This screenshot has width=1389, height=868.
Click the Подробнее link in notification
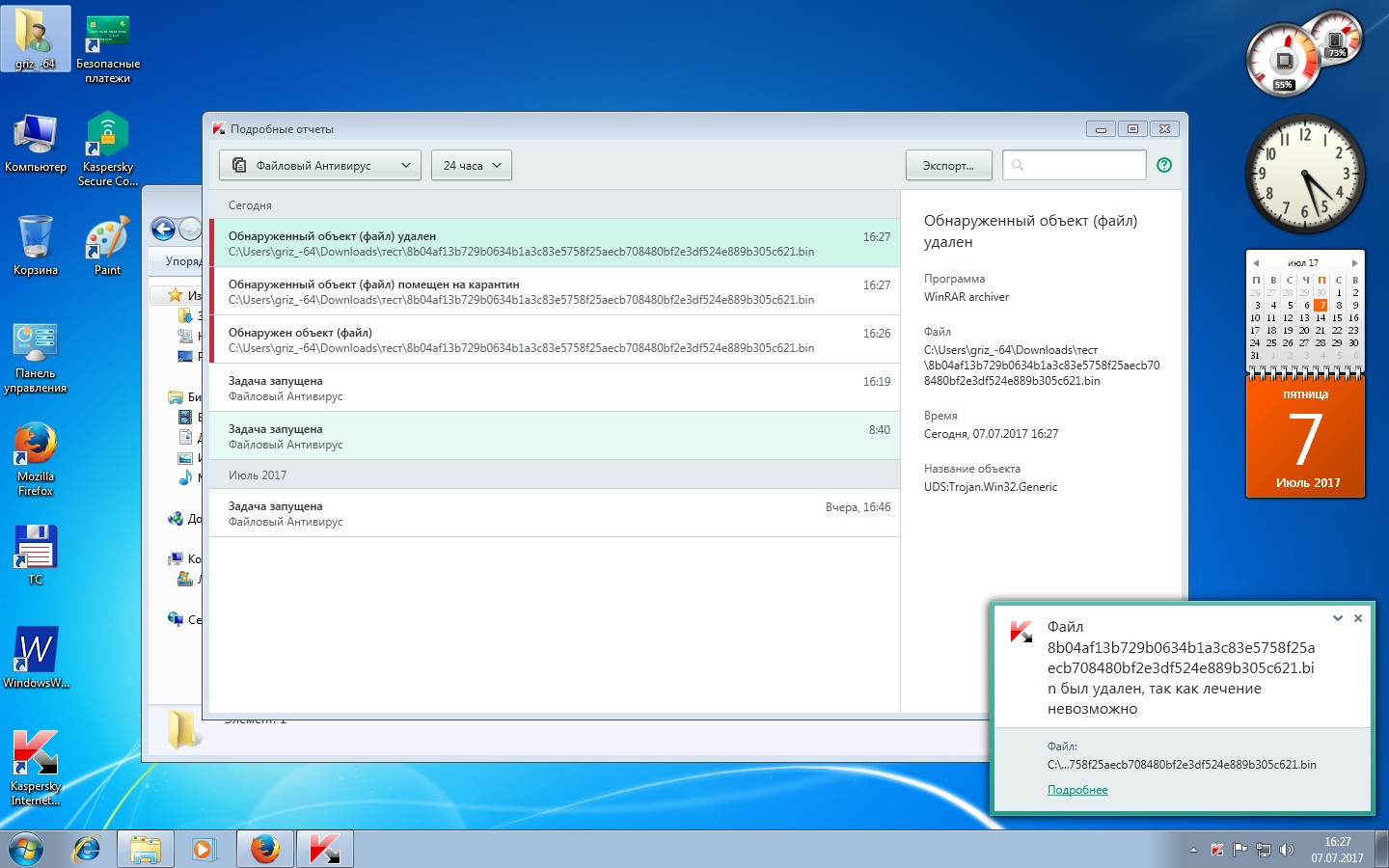tap(1077, 790)
